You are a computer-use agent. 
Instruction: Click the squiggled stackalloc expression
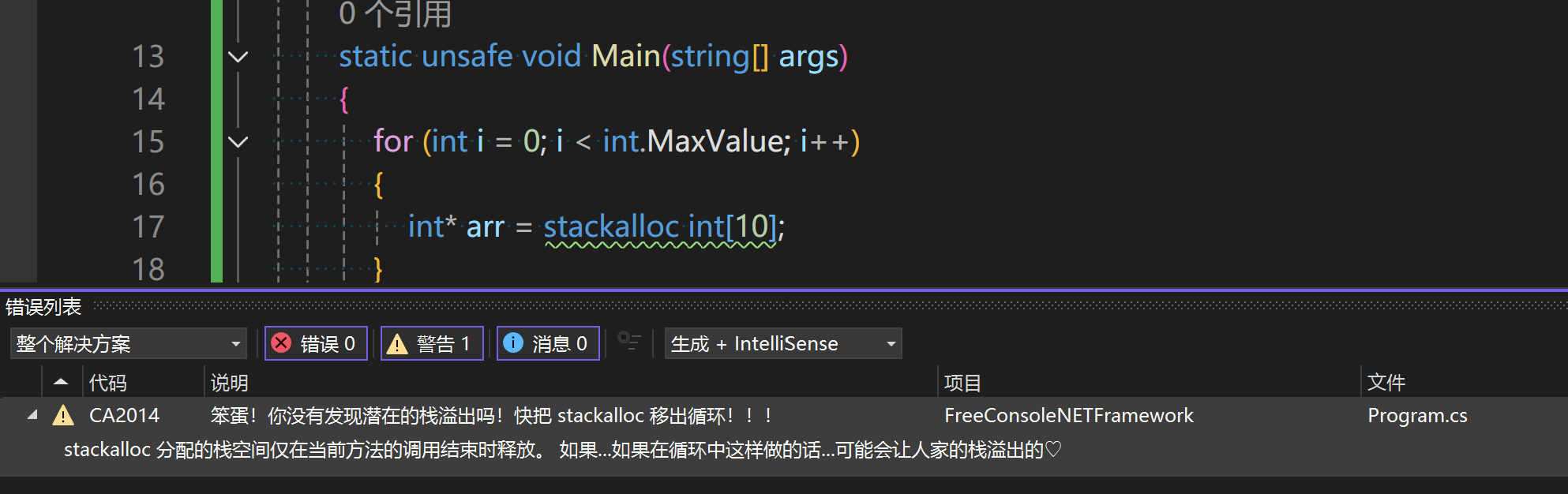click(659, 227)
